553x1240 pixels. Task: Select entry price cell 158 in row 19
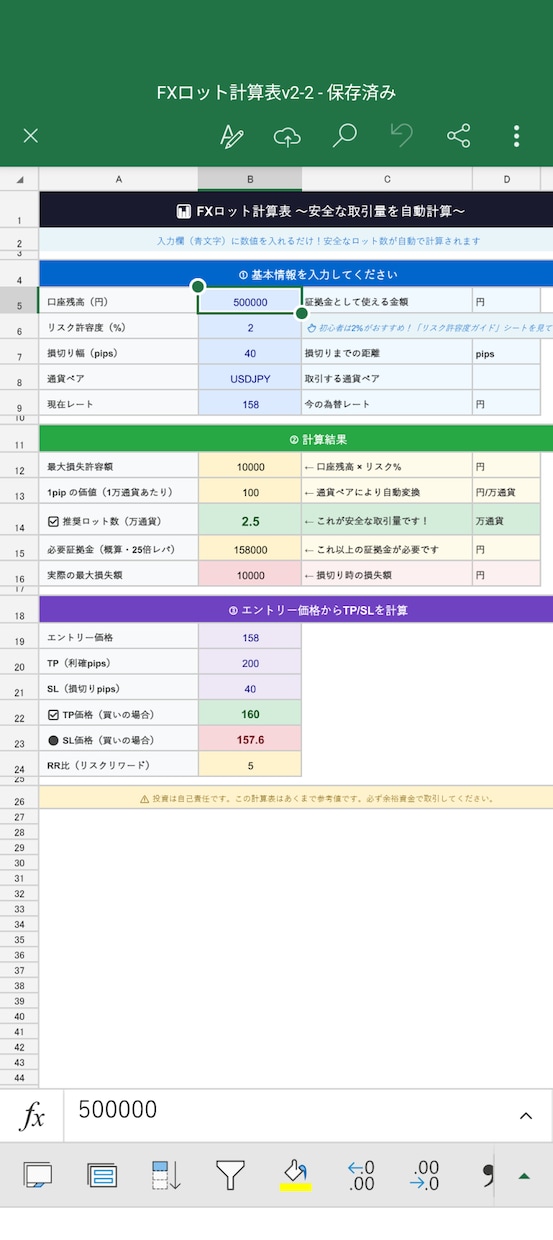point(250,637)
